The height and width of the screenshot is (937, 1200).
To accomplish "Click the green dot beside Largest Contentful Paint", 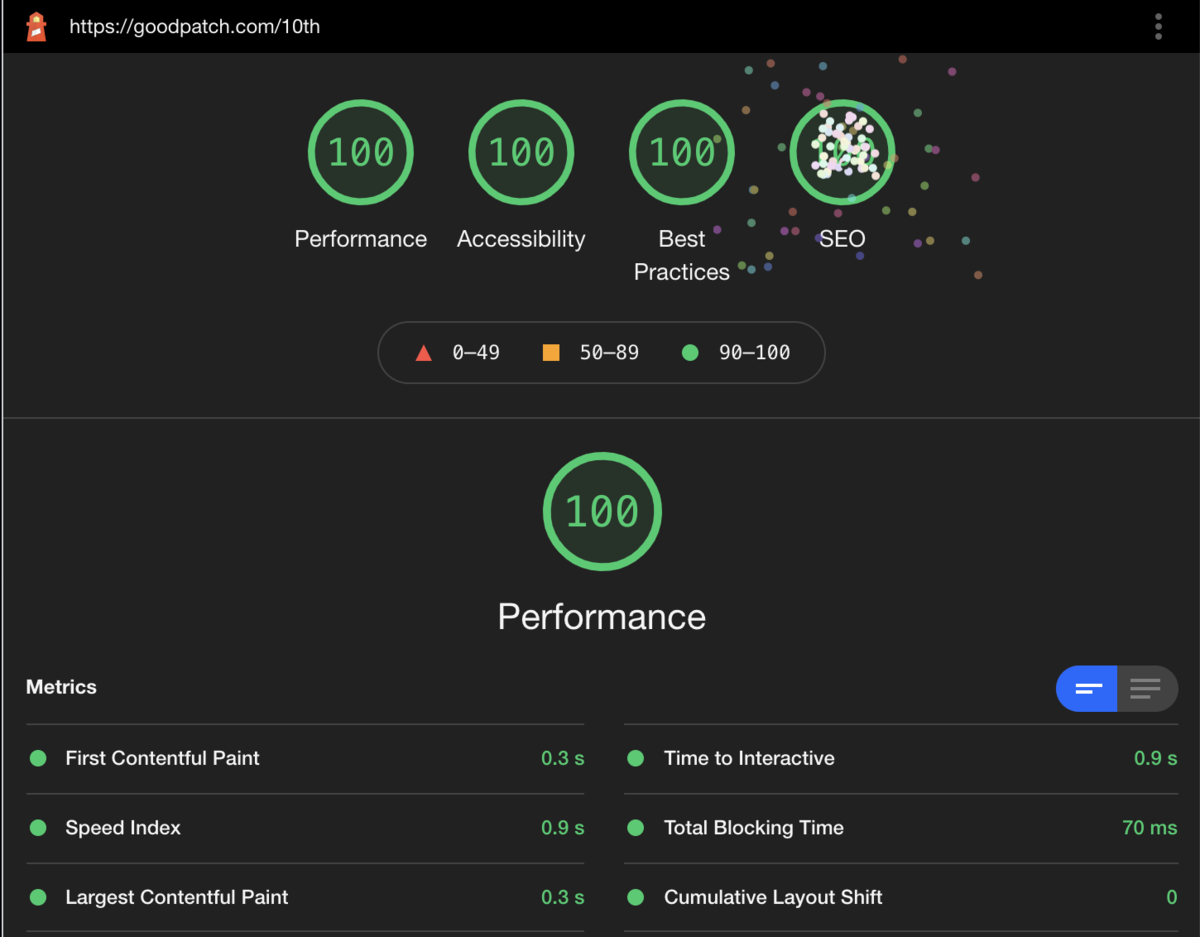I will click(x=38, y=897).
